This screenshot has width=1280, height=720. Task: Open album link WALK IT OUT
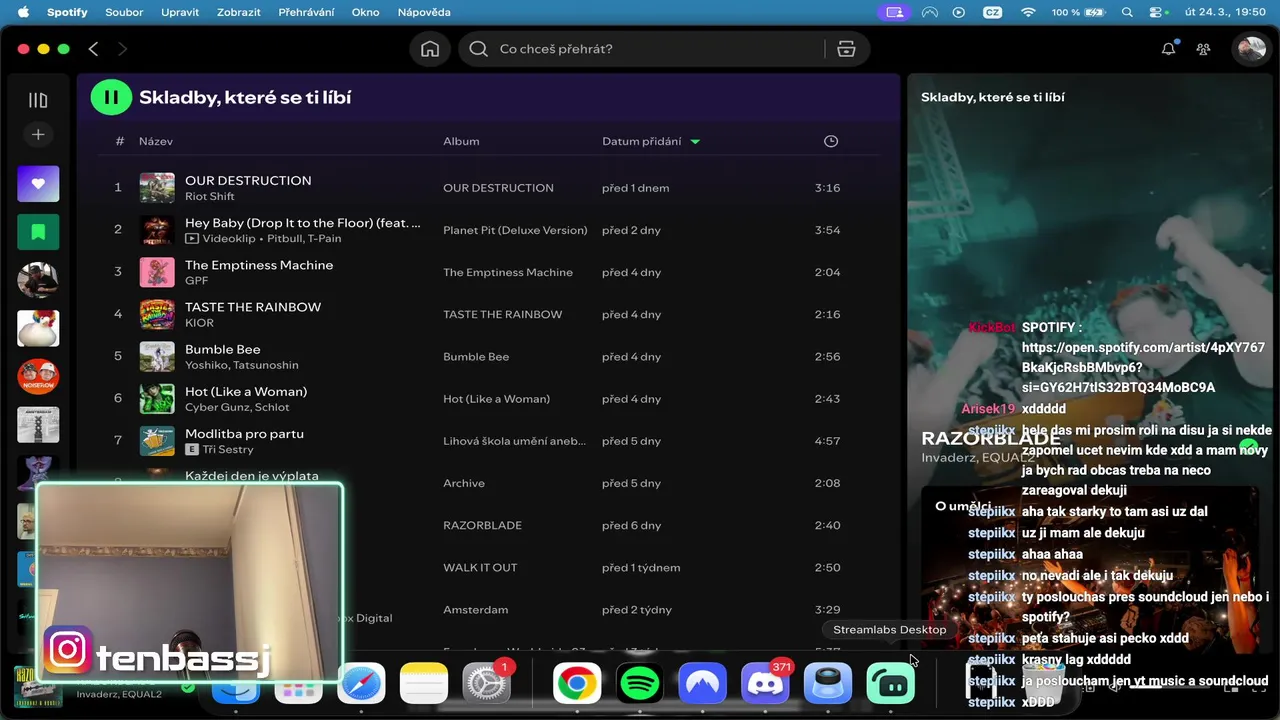[480, 567]
